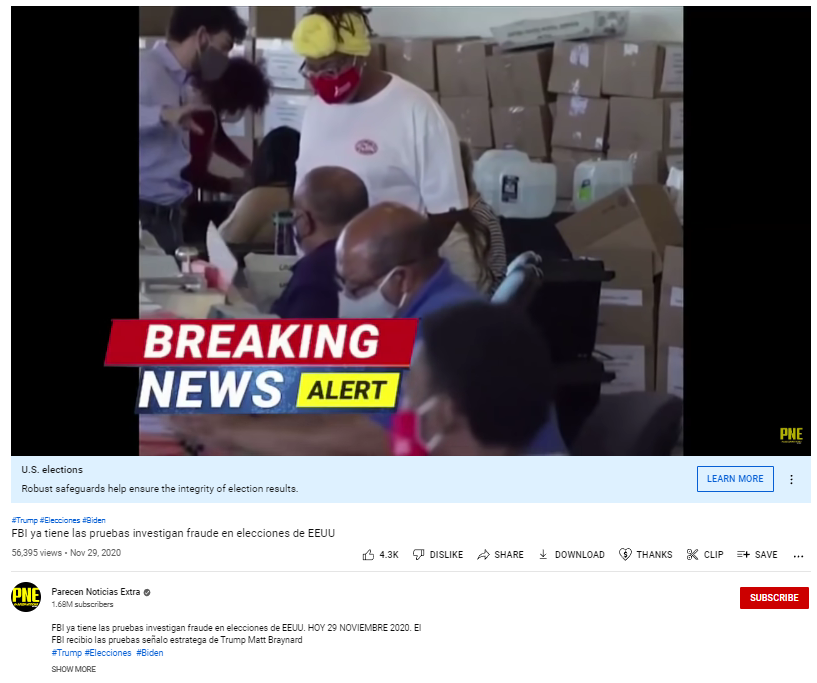Screen dimensions: 817x683
Task: Click the download arrow icon
Action: pos(543,555)
